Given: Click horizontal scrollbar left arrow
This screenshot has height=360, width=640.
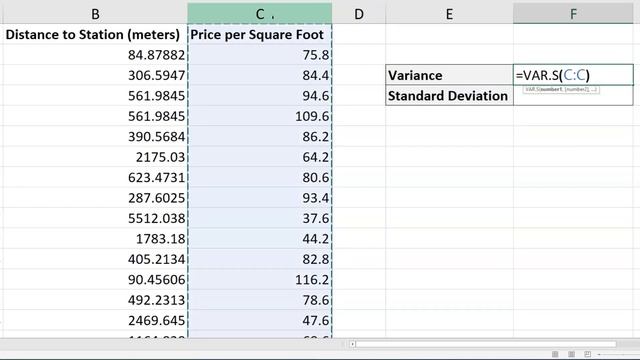Looking at the screenshot, I should [x=352, y=344].
